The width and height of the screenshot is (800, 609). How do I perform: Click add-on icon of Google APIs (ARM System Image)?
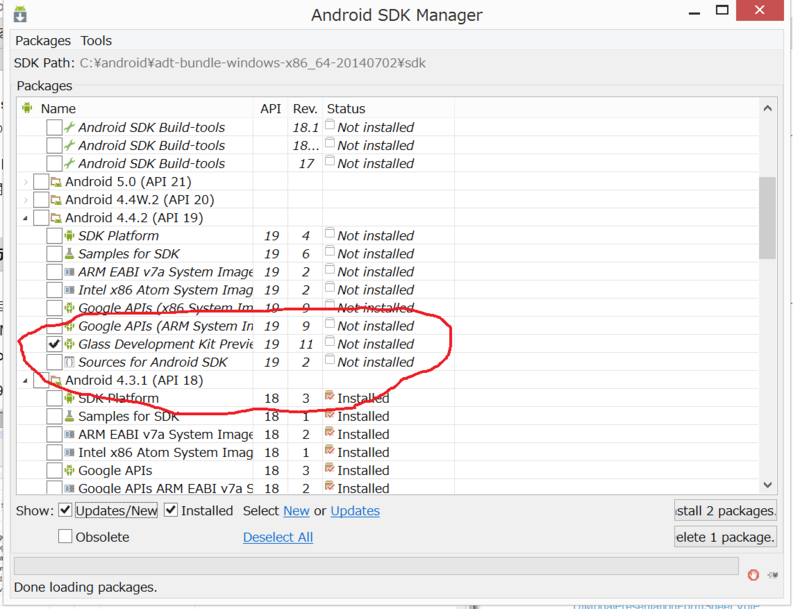[x=69, y=326]
